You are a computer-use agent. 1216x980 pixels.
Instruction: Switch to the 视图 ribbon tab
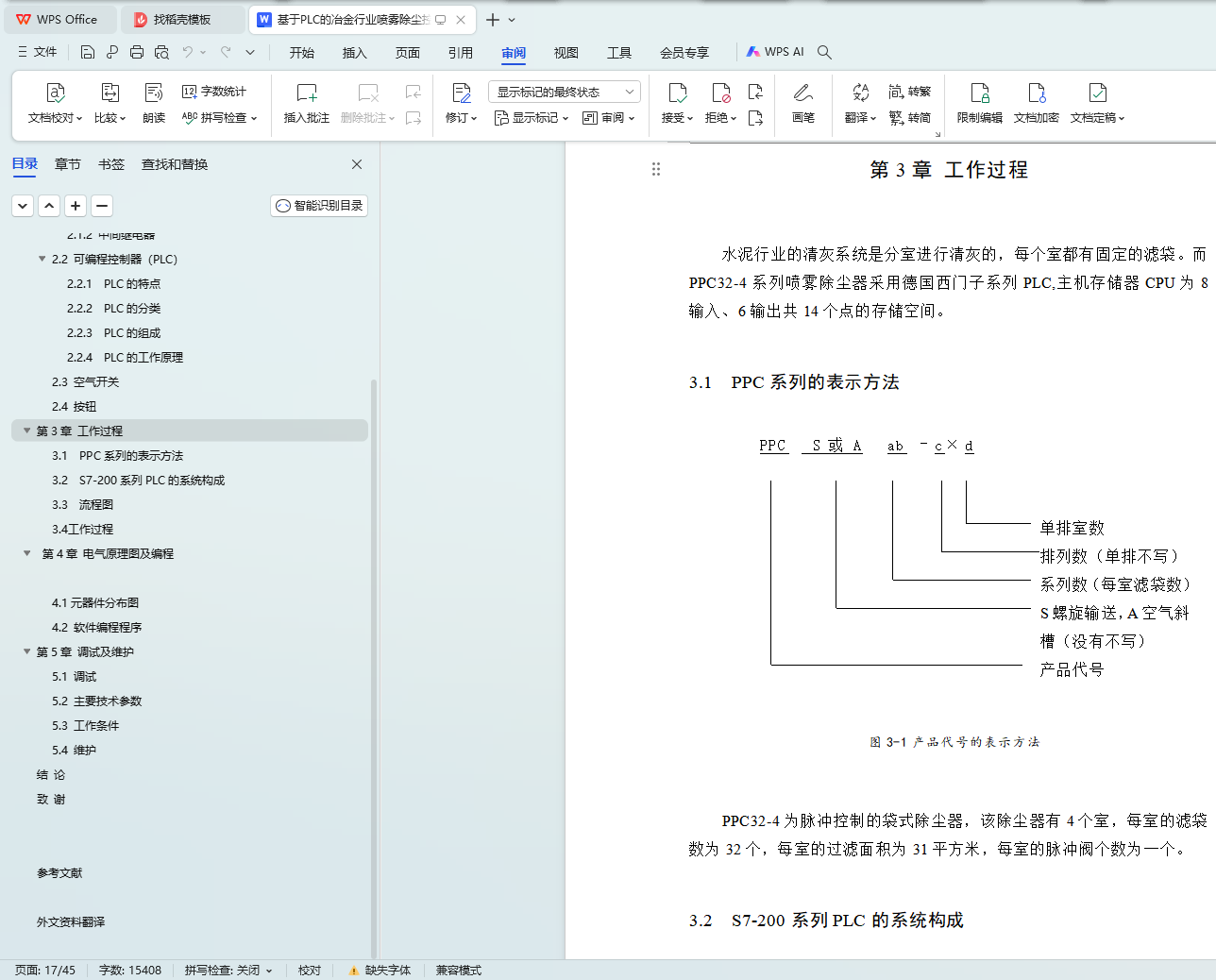(566, 53)
